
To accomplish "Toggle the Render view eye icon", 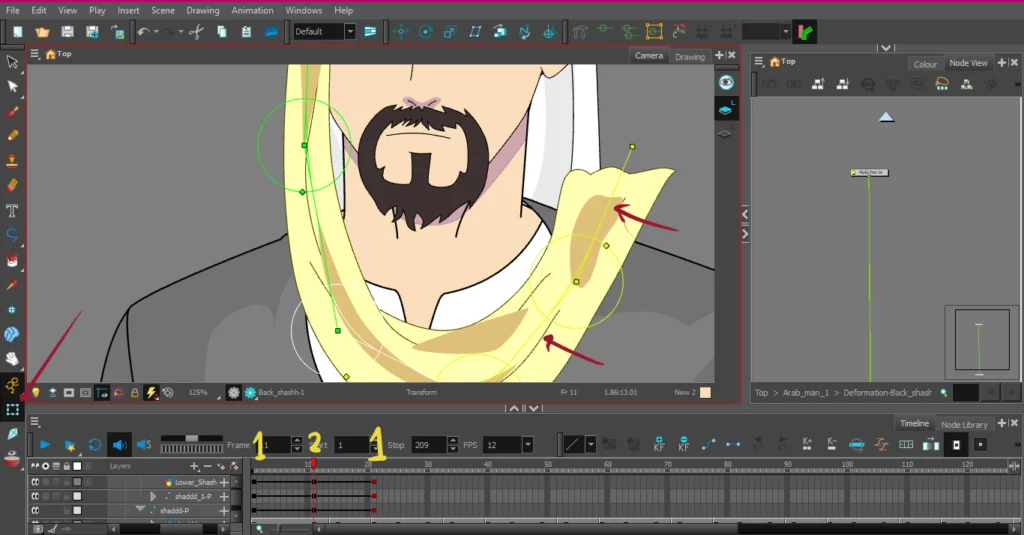I will coord(726,82).
